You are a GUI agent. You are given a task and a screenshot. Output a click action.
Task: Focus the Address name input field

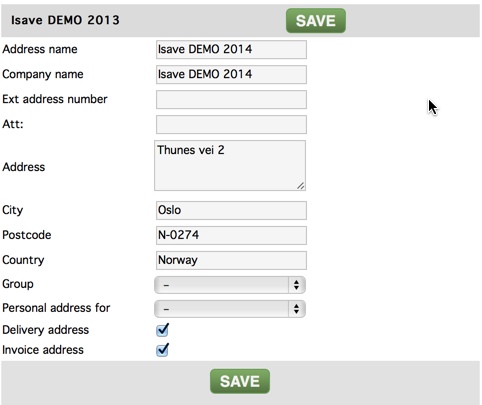[x=231, y=50]
